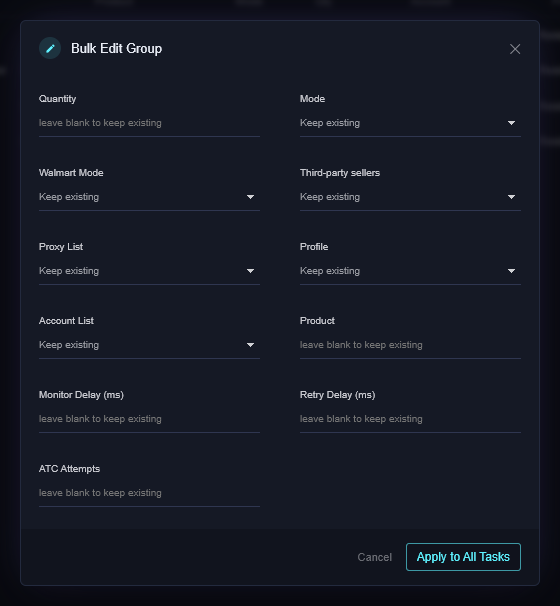The width and height of the screenshot is (560, 606).
Task: Click the ATC Attempts label
Action: tap(70, 469)
